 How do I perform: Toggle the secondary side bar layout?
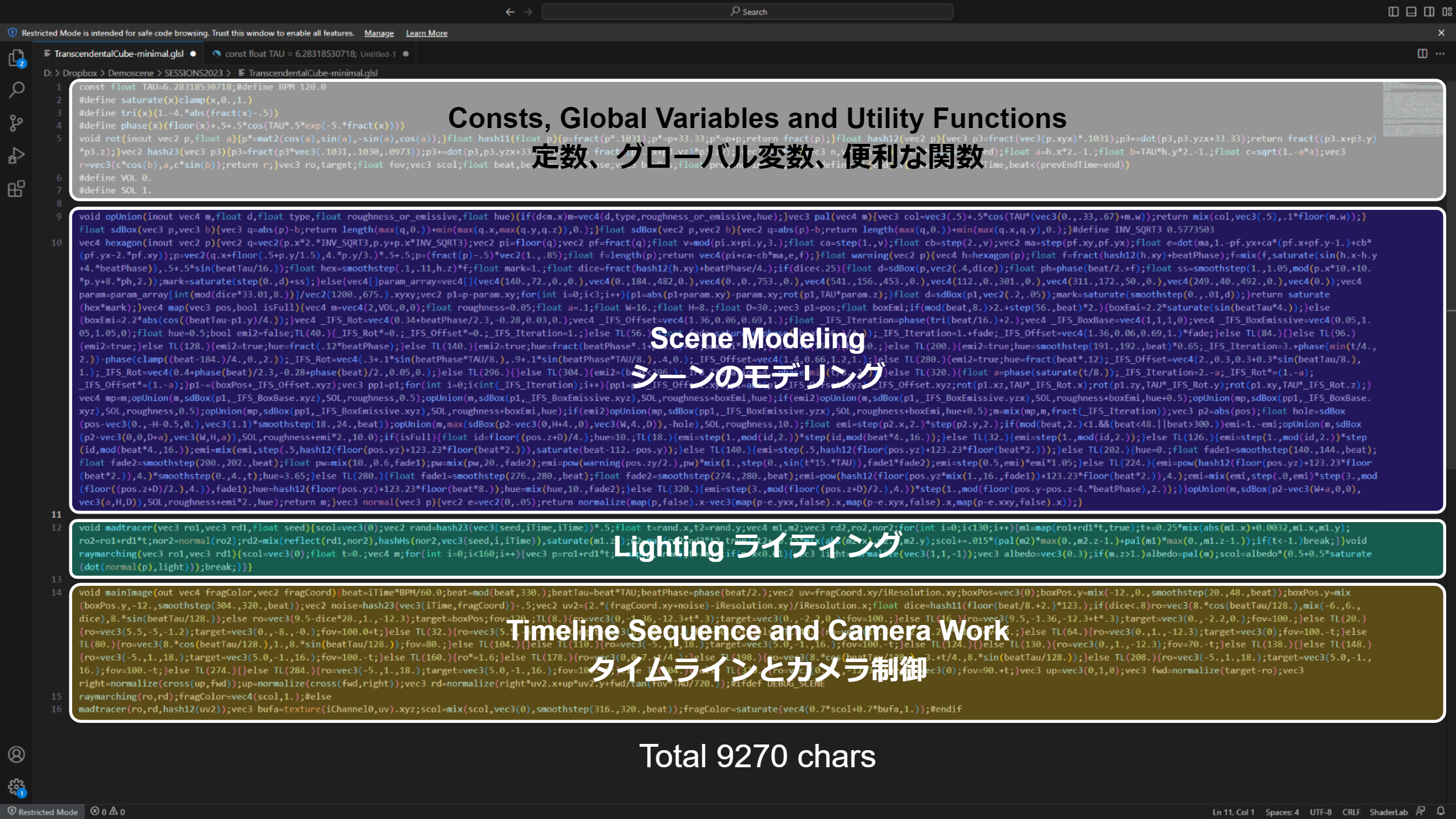1429,11
